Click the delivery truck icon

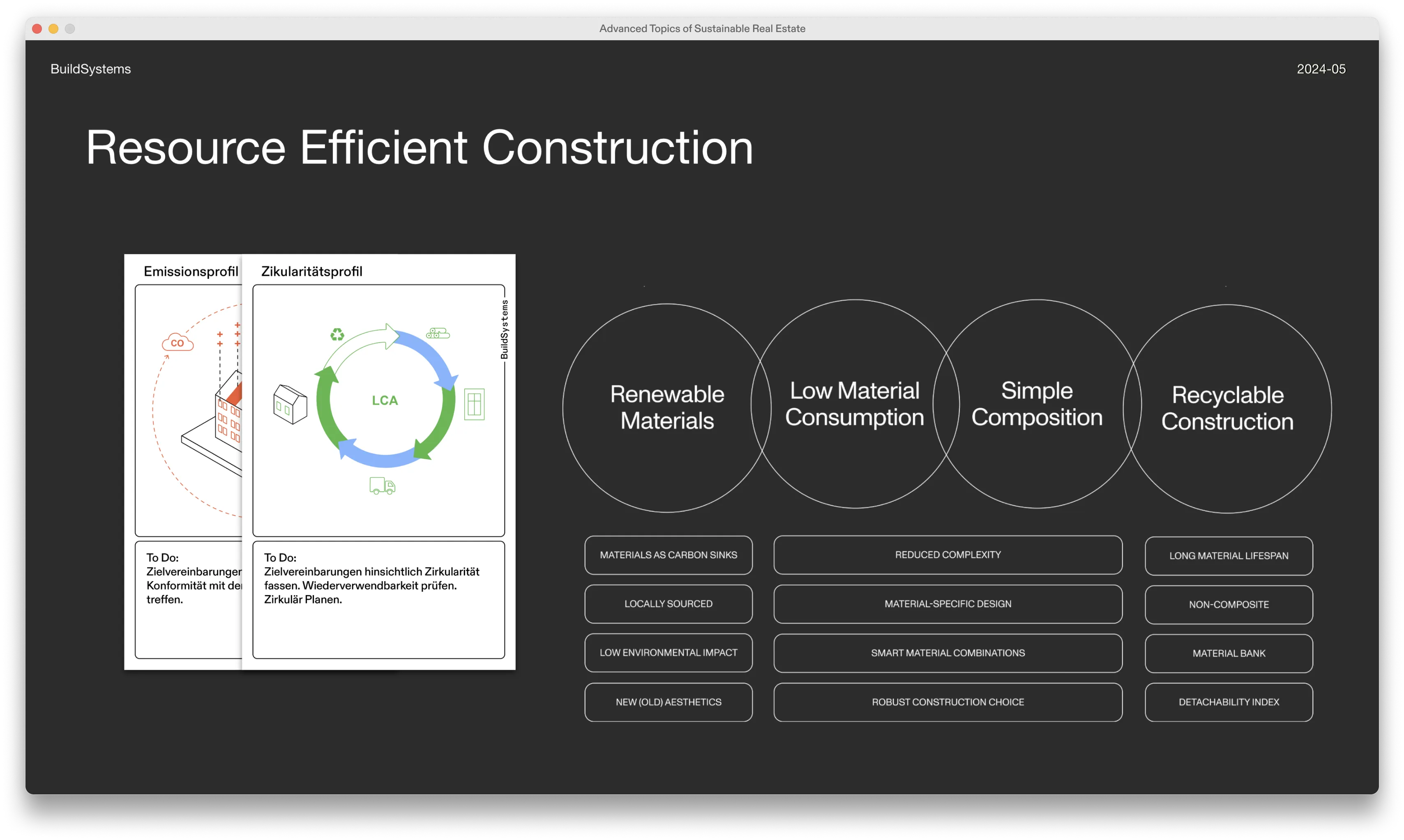point(382,486)
